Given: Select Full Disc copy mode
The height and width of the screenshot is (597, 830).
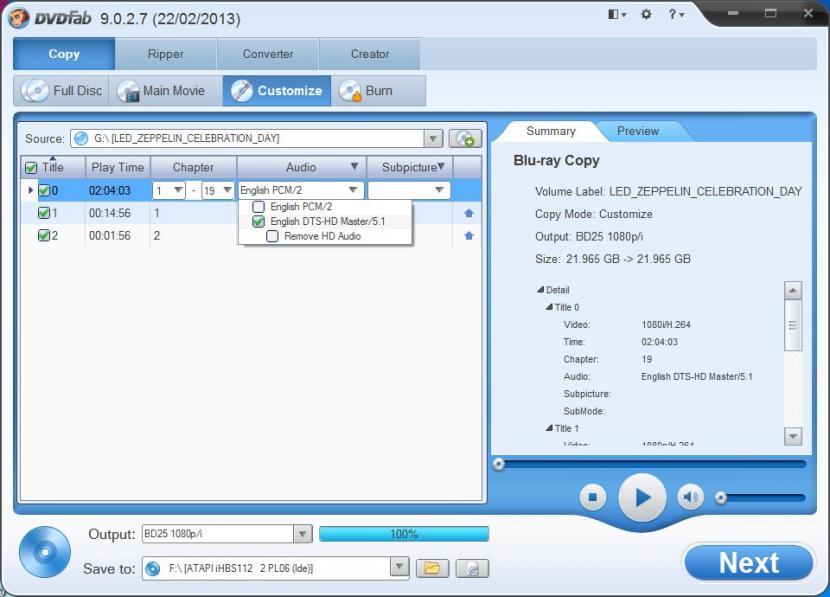Looking at the screenshot, I should coord(61,91).
